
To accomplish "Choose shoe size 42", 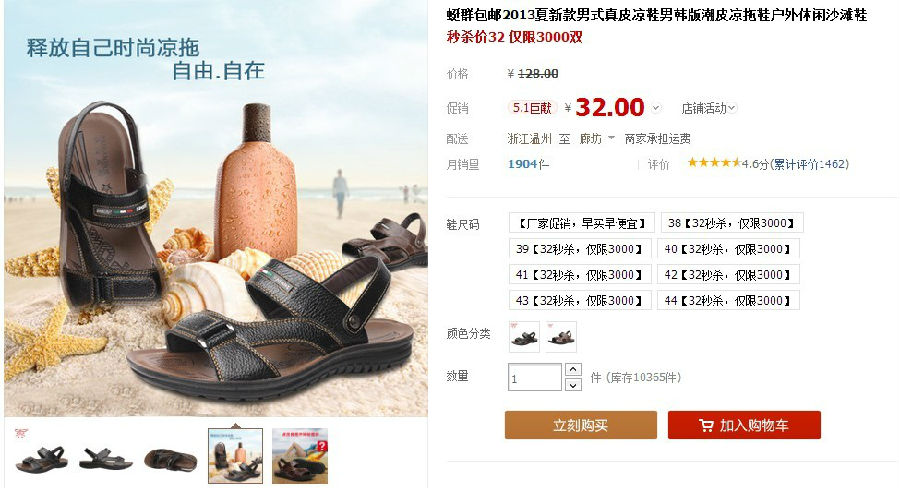I will coord(728,274).
